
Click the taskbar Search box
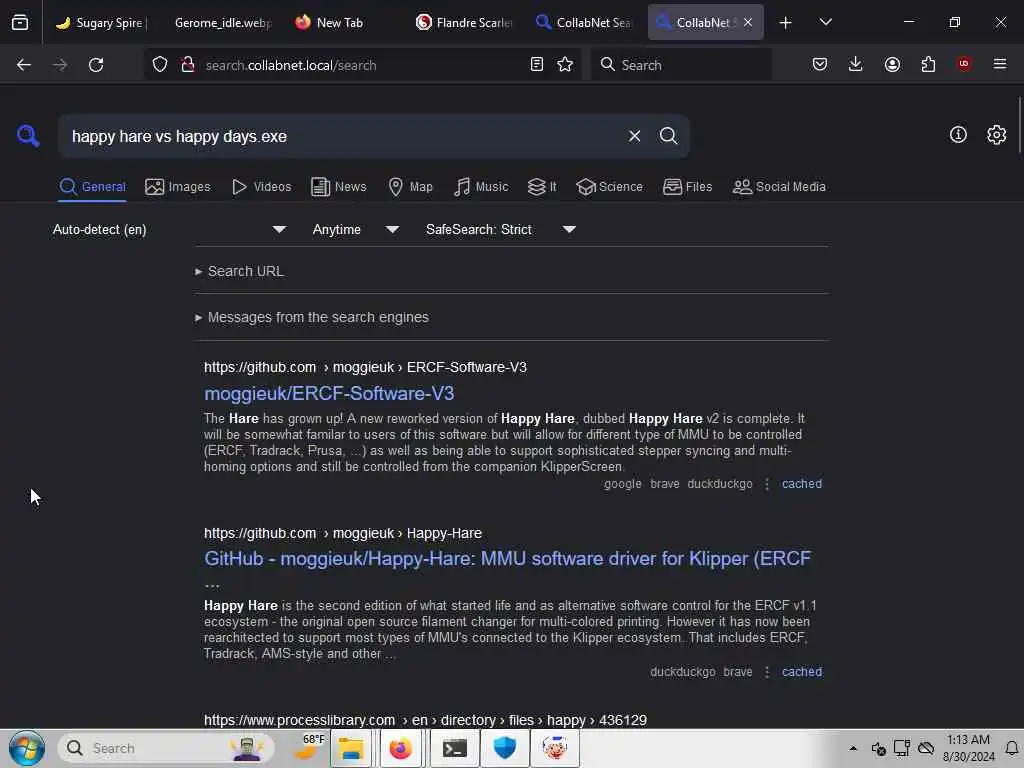pos(166,748)
